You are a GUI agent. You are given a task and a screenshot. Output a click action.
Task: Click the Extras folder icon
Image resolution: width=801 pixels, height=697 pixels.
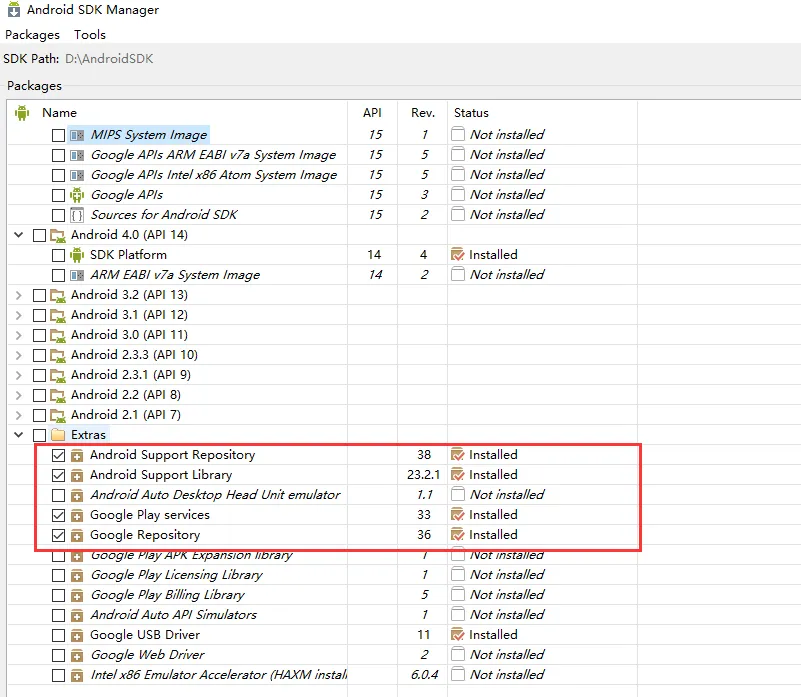[58, 435]
